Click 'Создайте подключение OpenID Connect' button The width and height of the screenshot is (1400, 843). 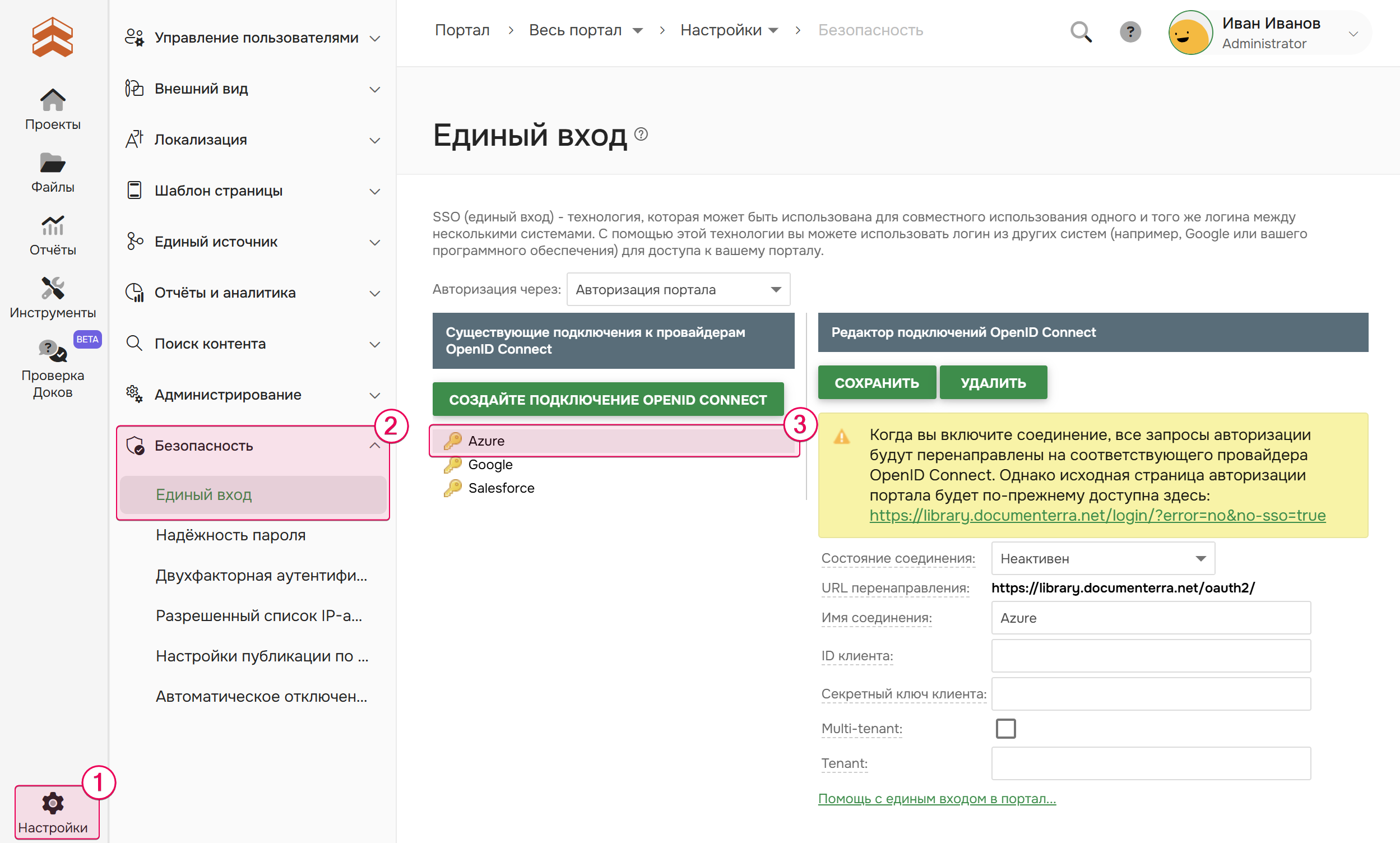click(x=608, y=400)
